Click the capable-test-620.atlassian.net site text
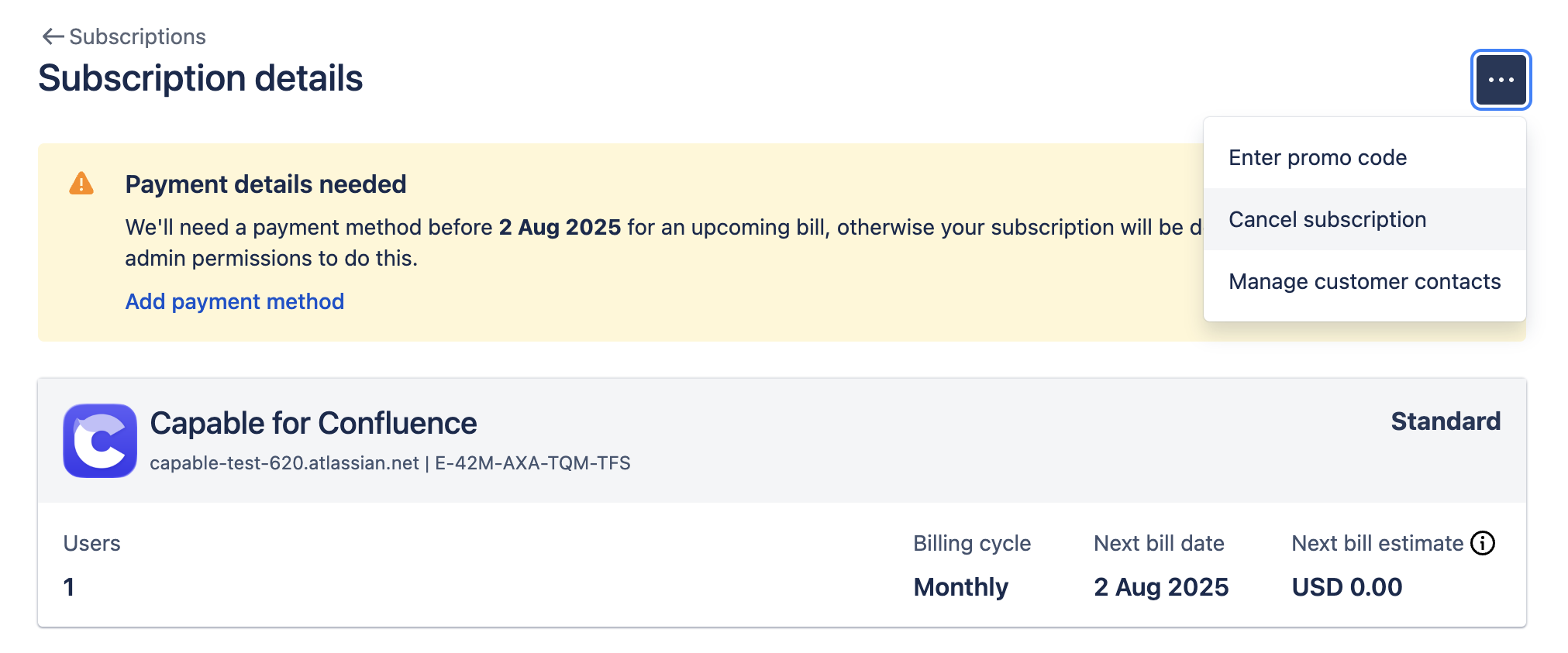 284,463
